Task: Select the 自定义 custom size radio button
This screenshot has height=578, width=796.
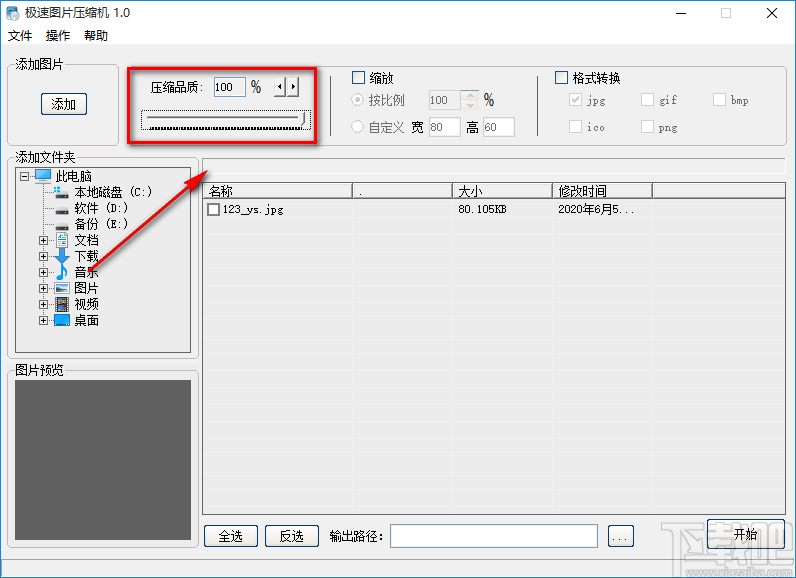Action: (357, 126)
